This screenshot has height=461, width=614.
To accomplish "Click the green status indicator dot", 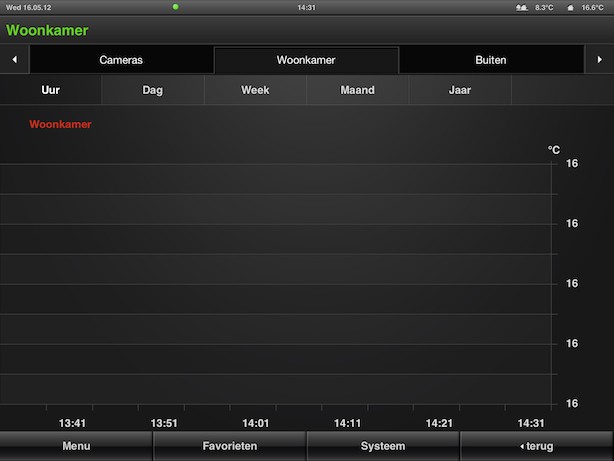I will (x=175, y=7).
